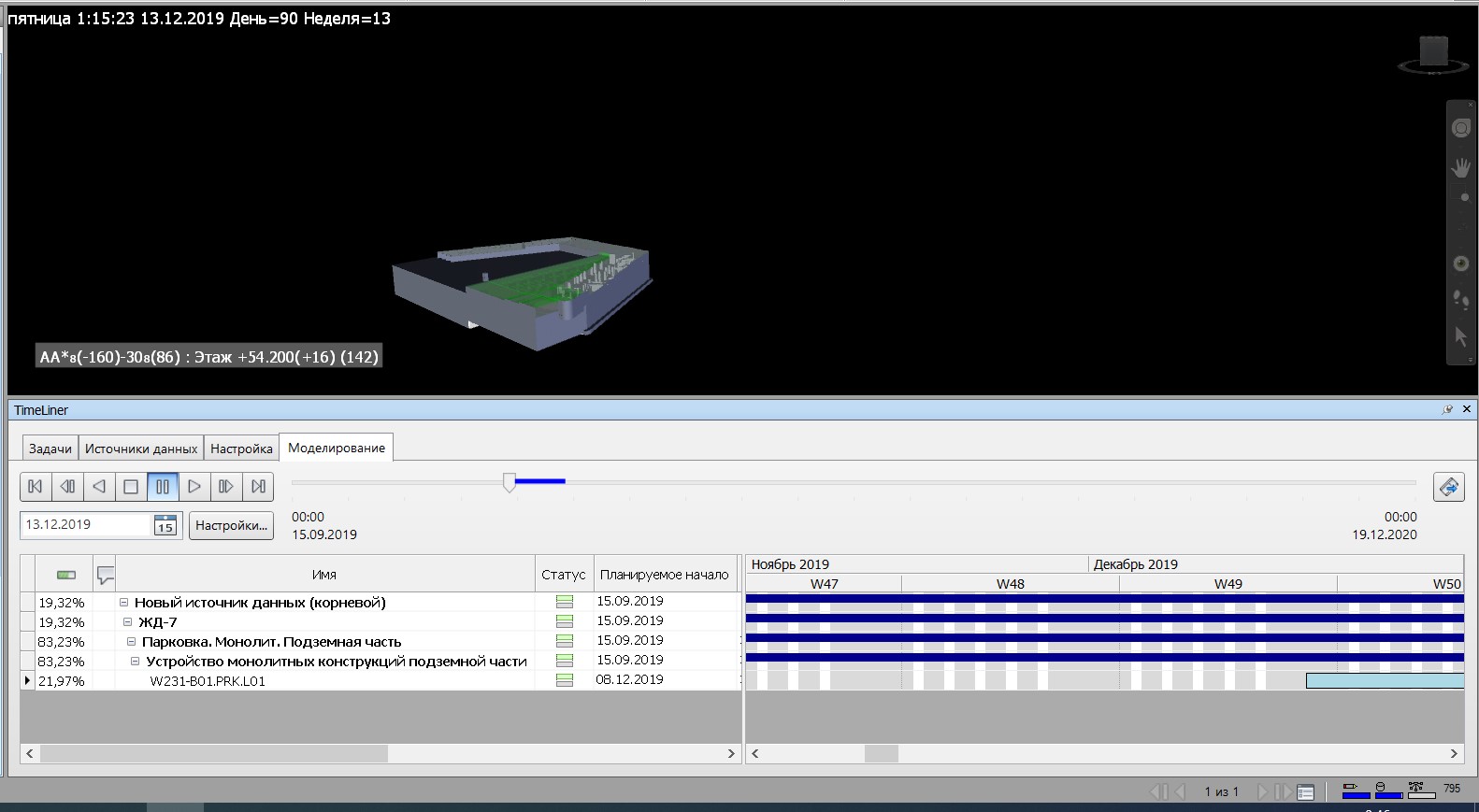Select the Walk footsteps tool
This screenshot has height=812, width=1479.
pos(1461,300)
